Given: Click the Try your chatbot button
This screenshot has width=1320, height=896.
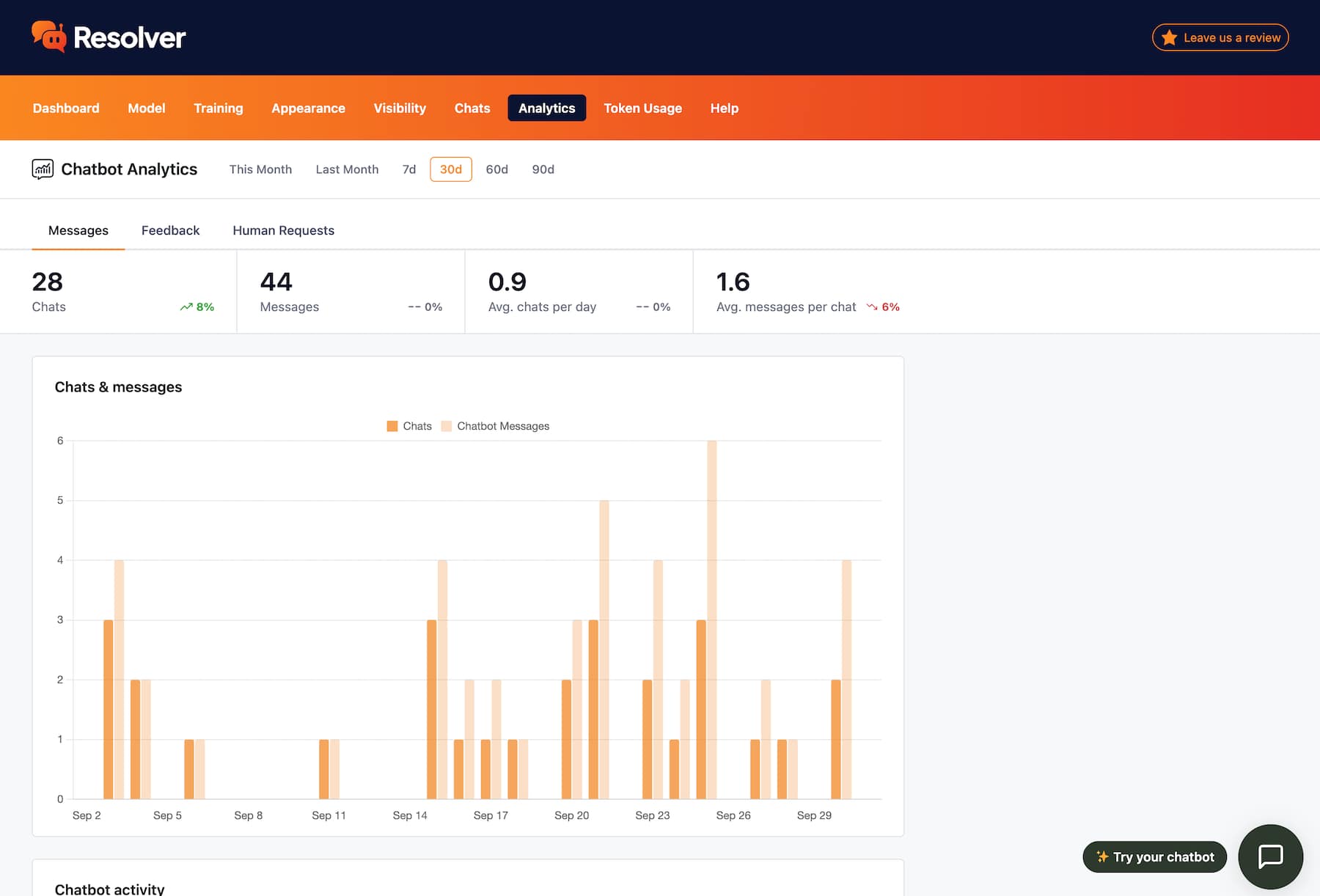Looking at the screenshot, I should pos(1155,856).
